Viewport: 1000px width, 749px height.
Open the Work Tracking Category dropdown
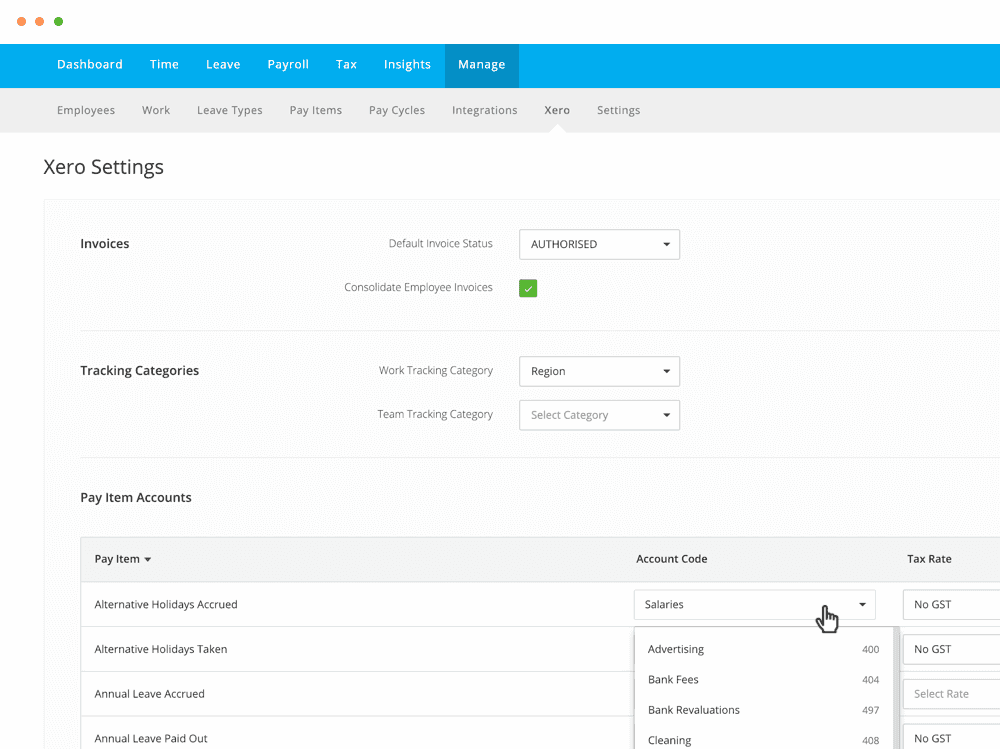pos(598,371)
